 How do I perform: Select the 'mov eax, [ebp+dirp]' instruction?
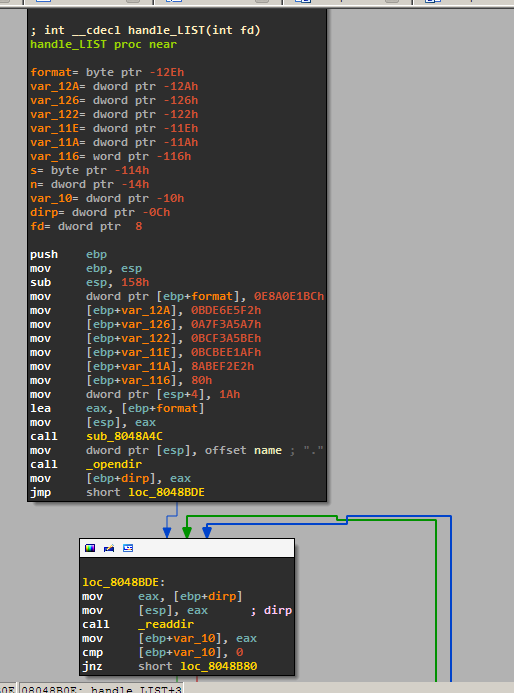(162, 597)
